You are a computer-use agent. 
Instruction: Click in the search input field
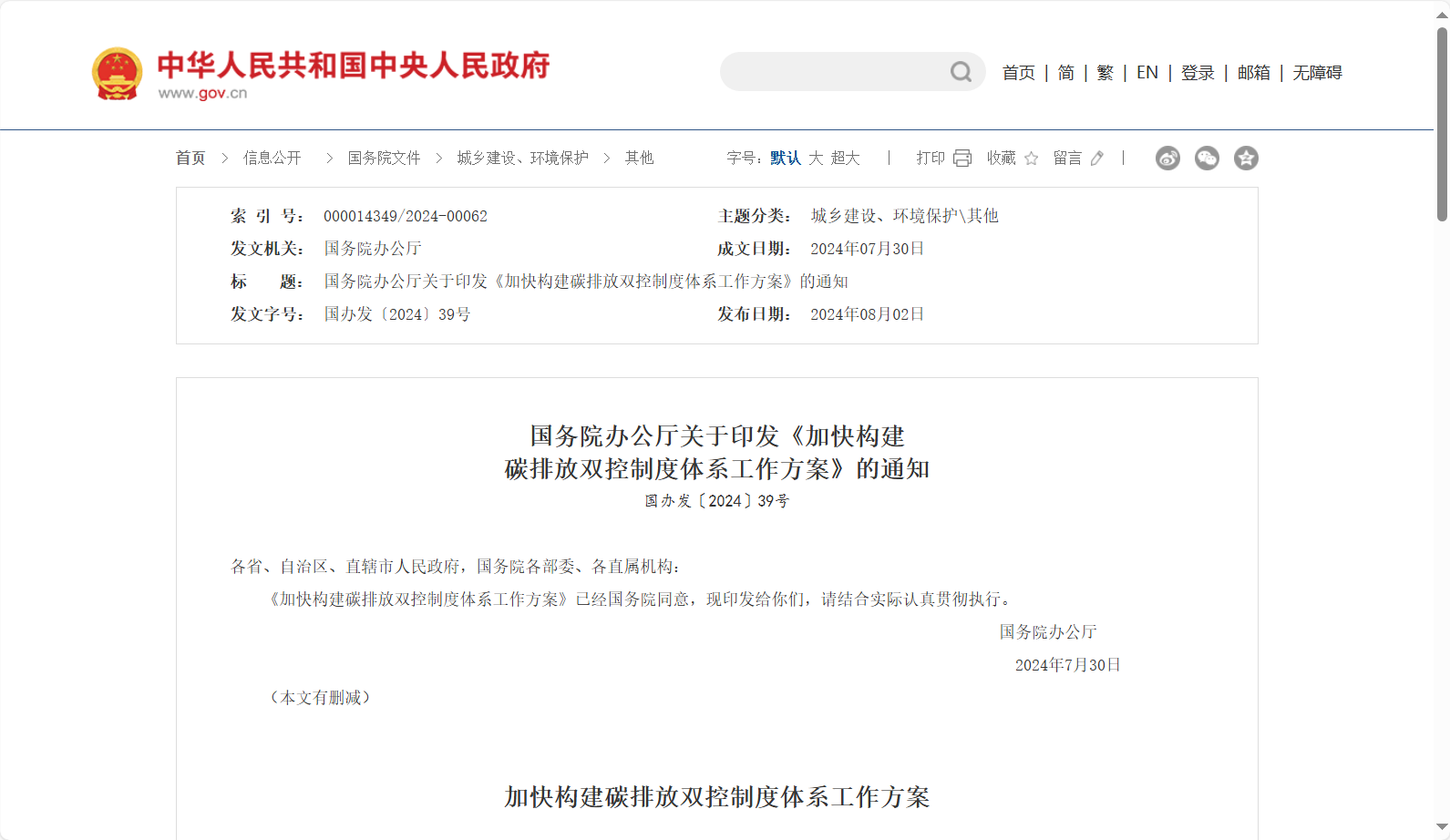834,72
